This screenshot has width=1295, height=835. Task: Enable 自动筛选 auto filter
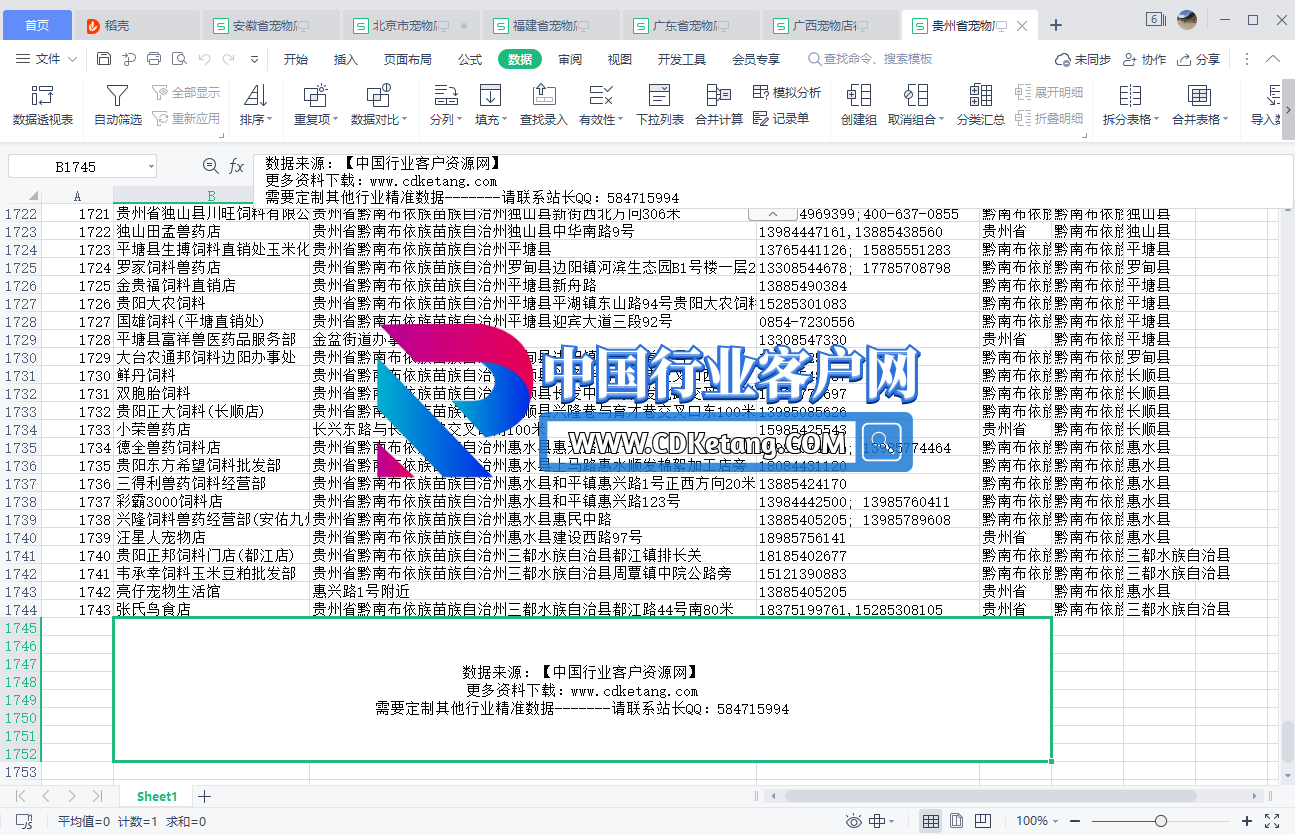coord(118,105)
